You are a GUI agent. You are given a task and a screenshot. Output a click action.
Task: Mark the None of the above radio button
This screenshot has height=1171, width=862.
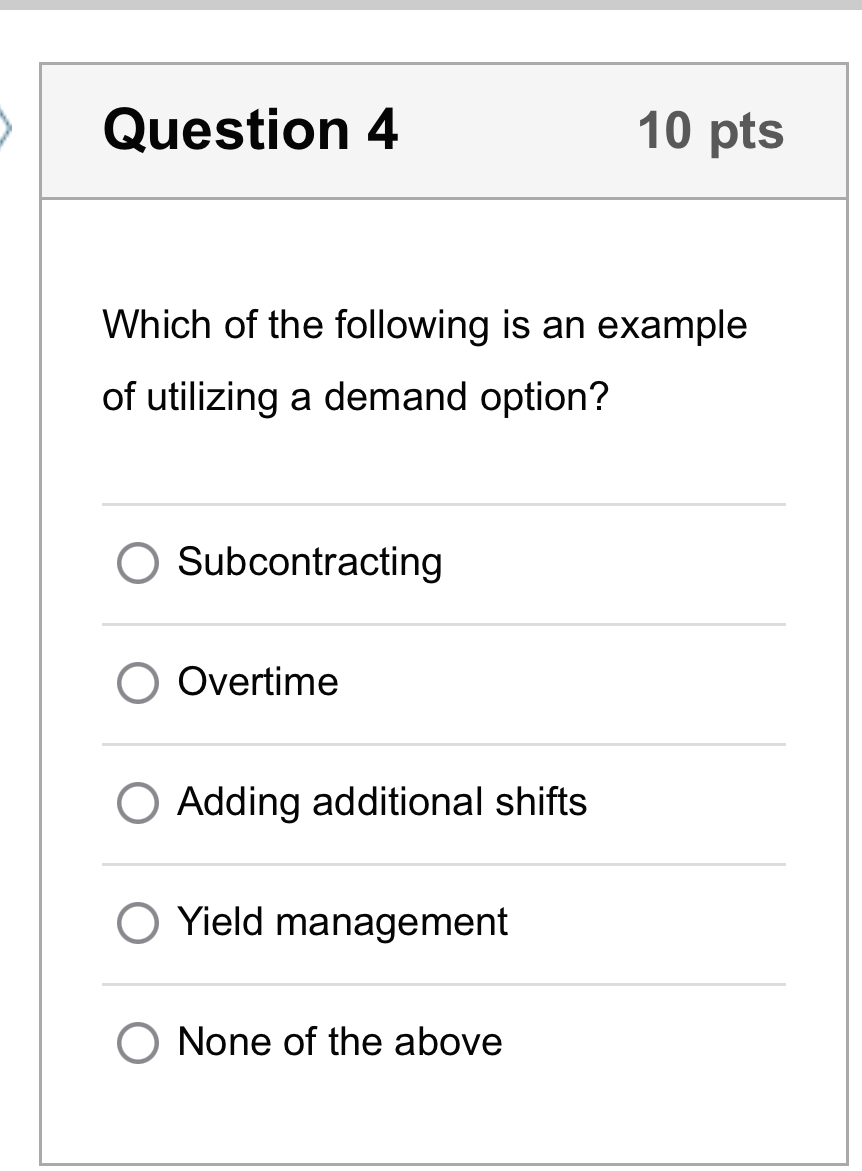(138, 1043)
